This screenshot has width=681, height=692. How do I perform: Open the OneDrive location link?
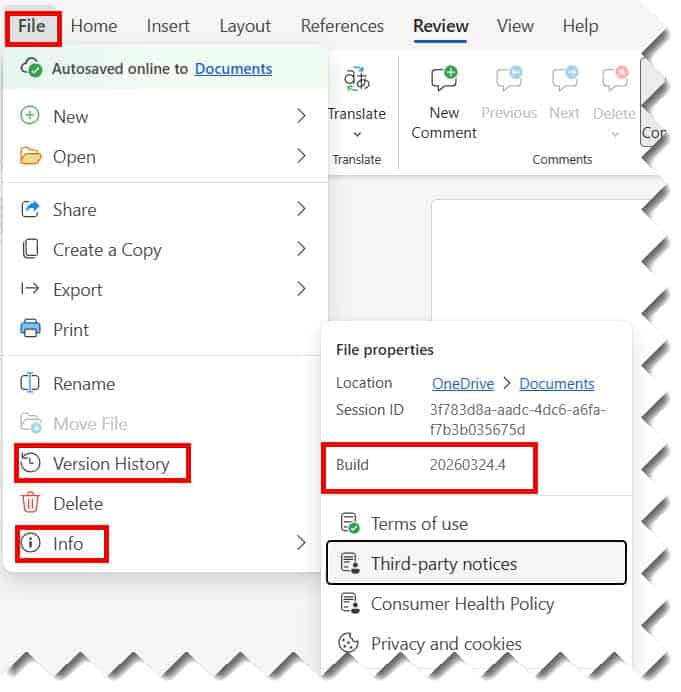click(x=463, y=384)
